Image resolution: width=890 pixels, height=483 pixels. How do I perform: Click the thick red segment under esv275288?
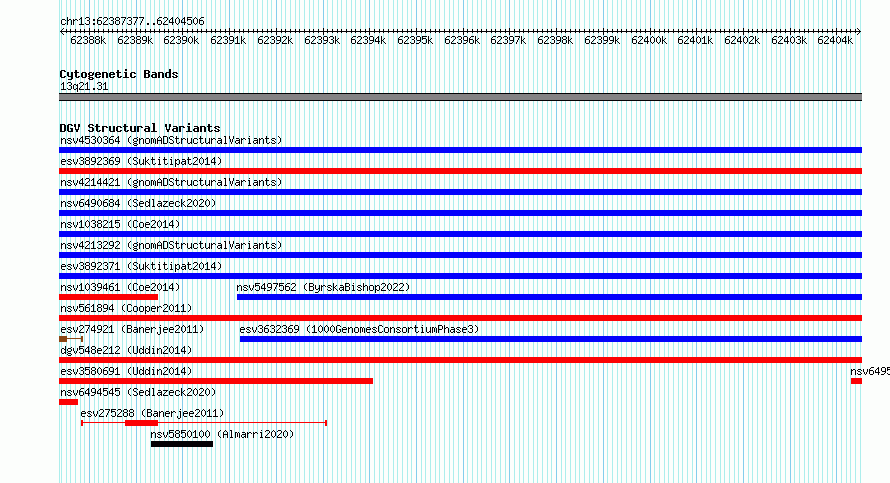tap(141, 423)
